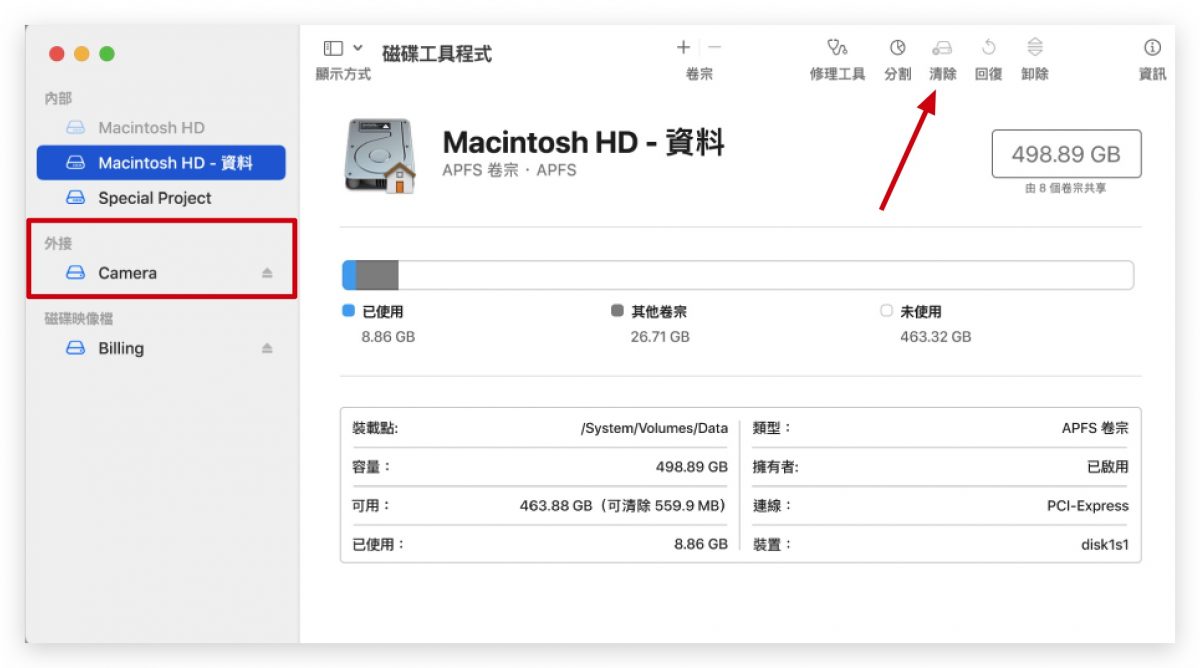
Task: Click the 由 8 個卷宗共享 caption
Action: 1066,188
